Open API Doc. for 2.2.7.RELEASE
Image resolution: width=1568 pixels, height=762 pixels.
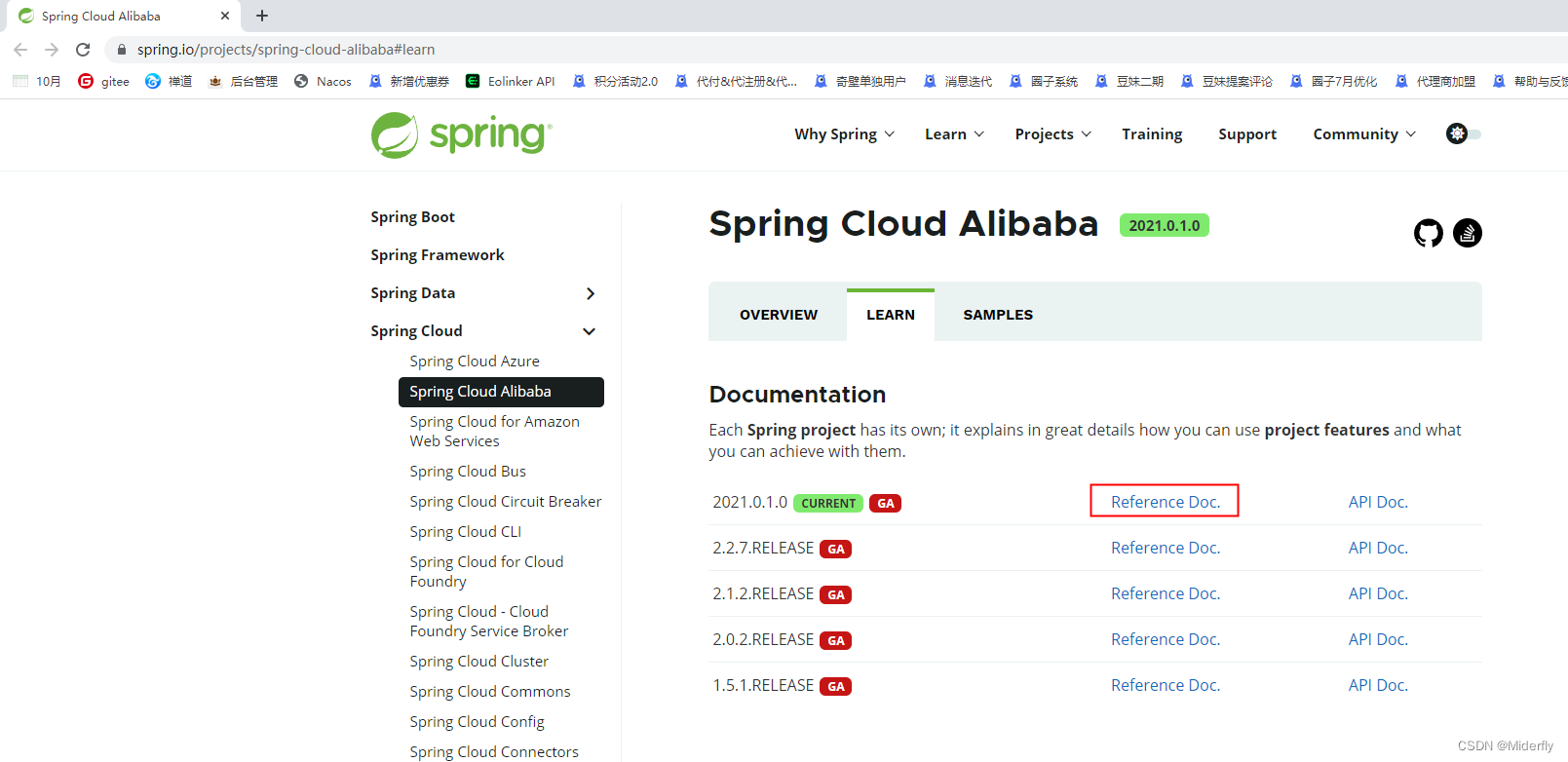click(1378, 548)
